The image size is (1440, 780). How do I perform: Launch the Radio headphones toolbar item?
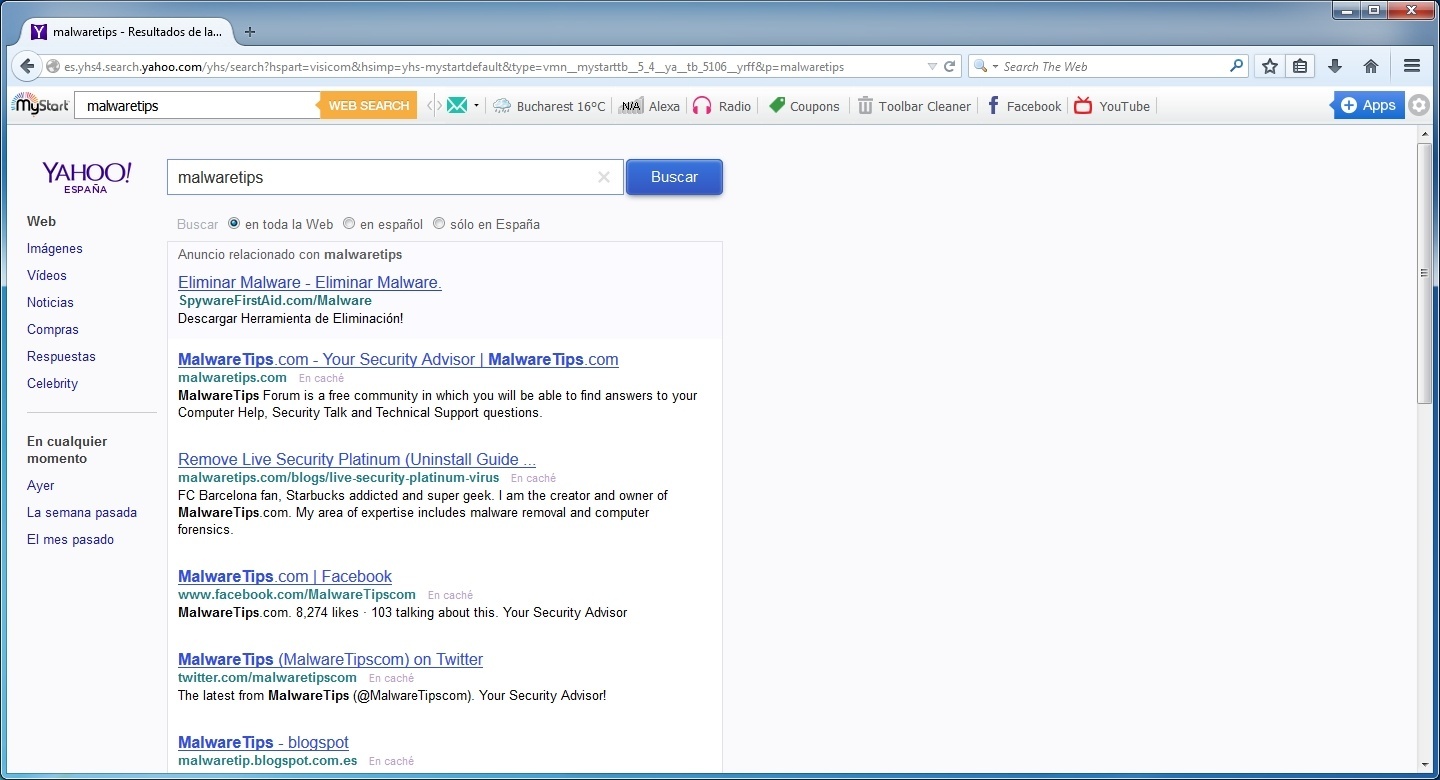721,106
